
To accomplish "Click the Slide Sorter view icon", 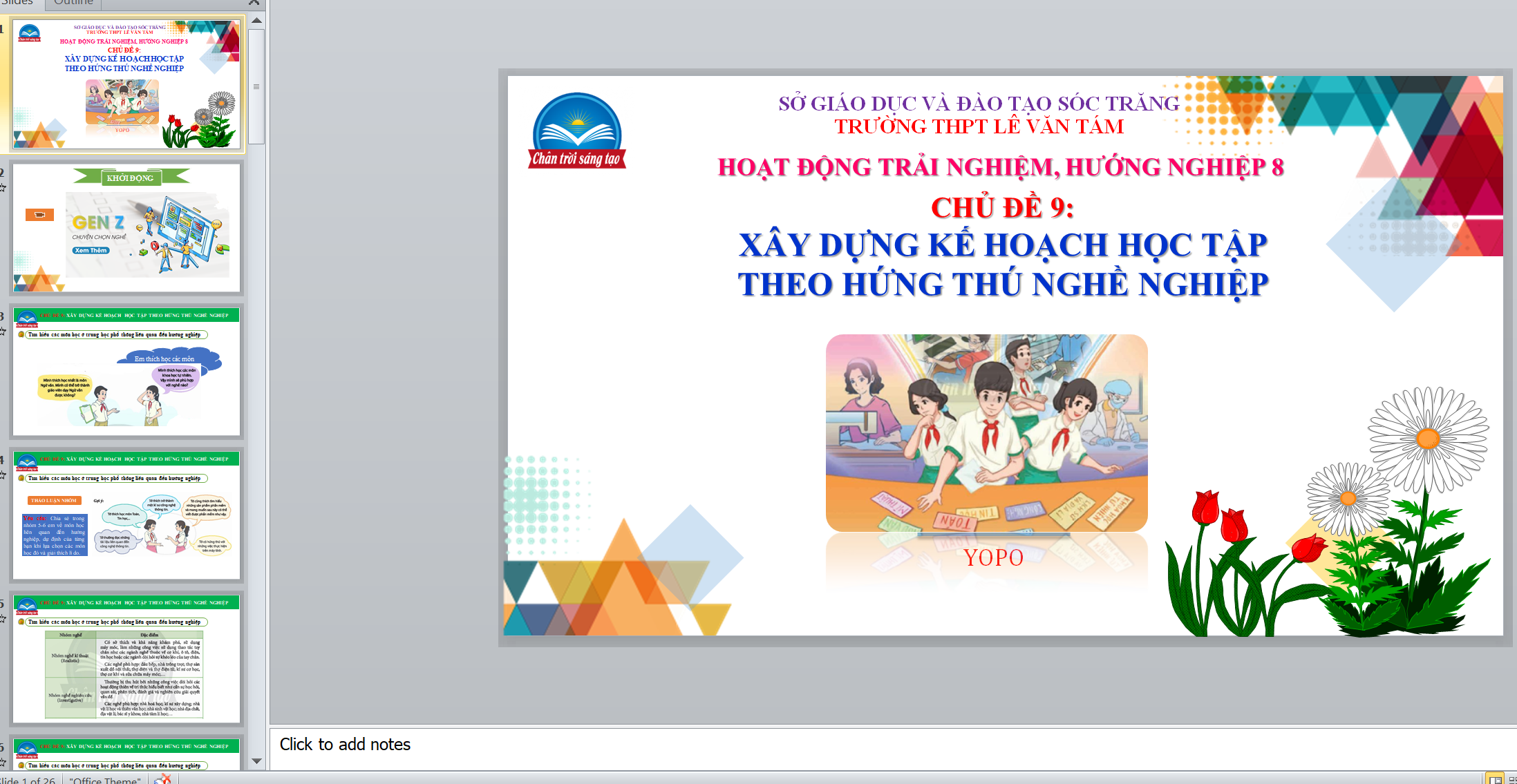I will 1512,779.
